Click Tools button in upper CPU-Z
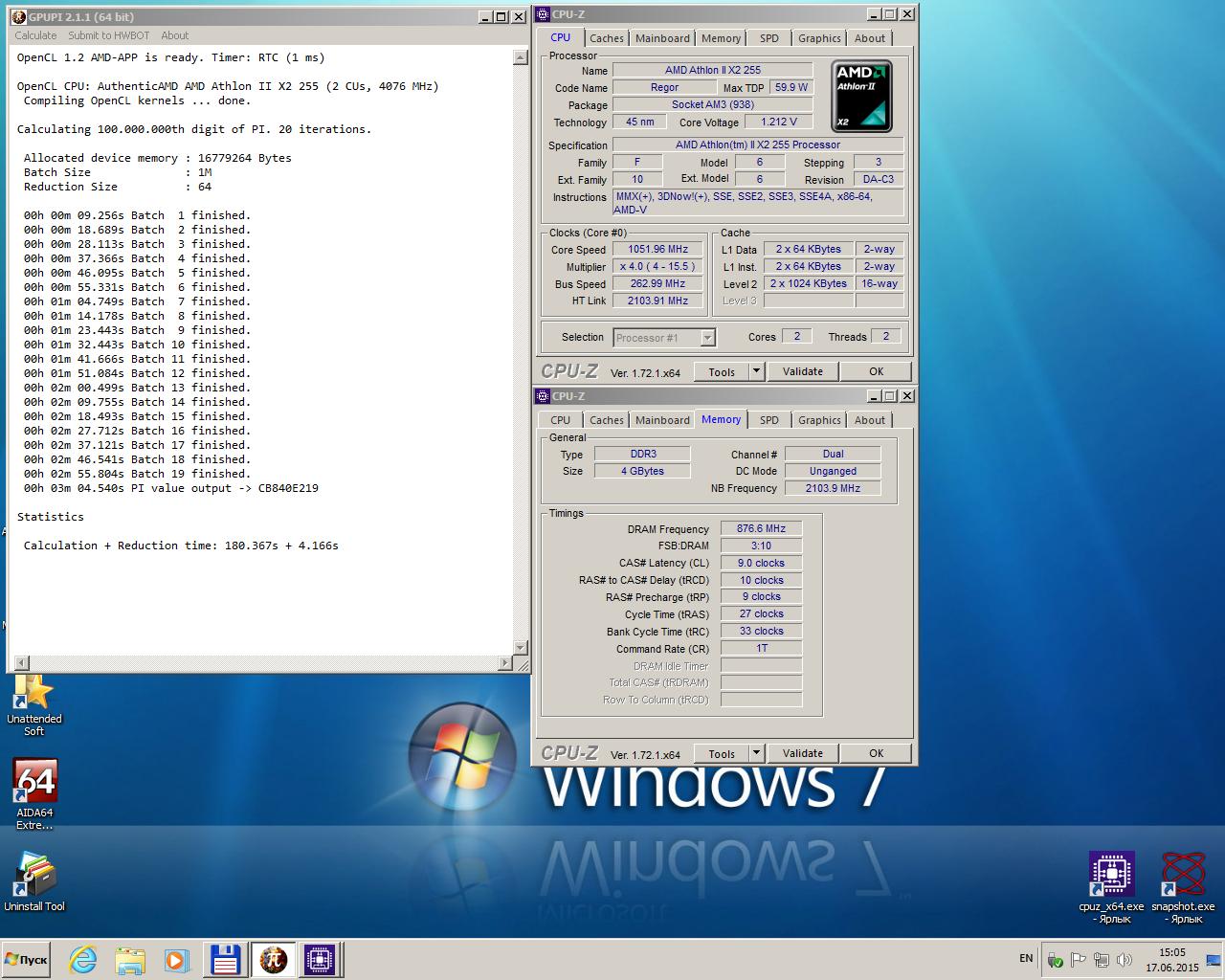The image size is (1225, 980). click(x=721, y=372)
